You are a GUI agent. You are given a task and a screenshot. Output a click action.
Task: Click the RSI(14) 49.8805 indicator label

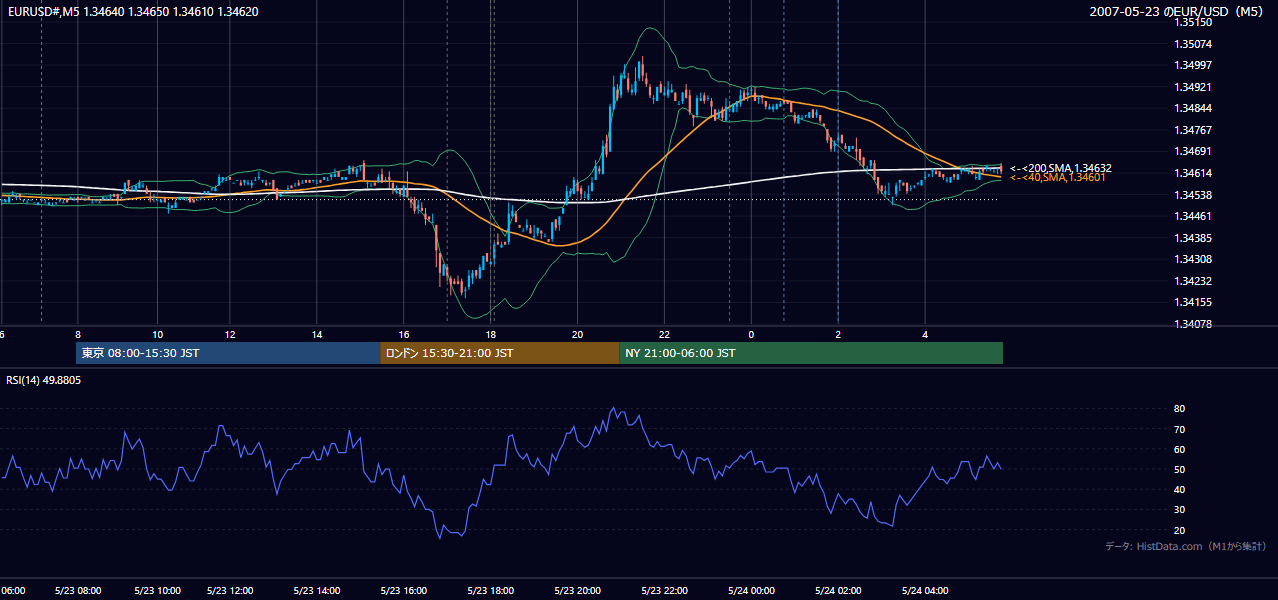(x=44, y=380)
